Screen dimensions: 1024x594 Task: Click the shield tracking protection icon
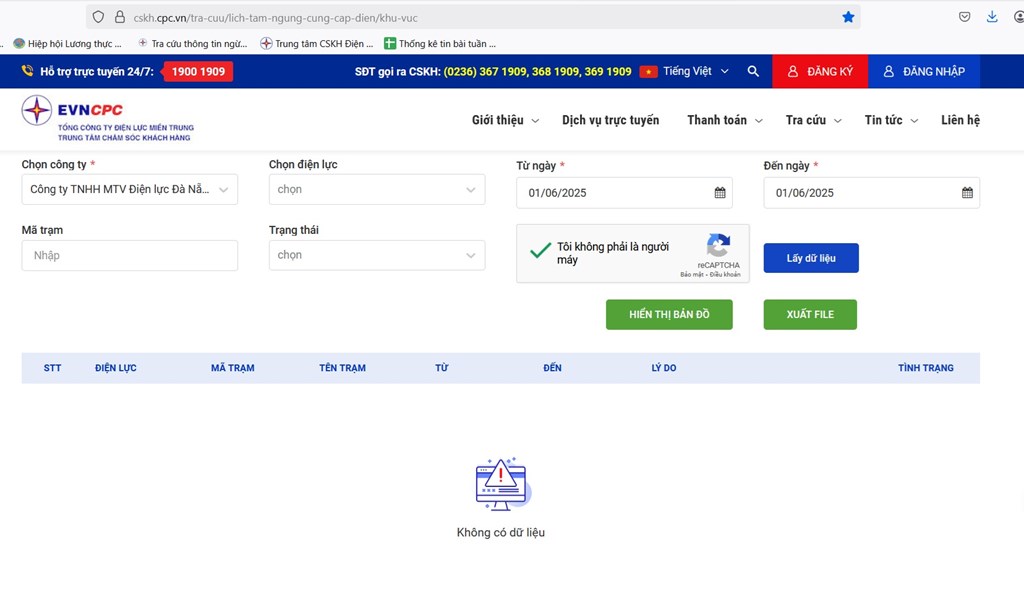[98, 17]
